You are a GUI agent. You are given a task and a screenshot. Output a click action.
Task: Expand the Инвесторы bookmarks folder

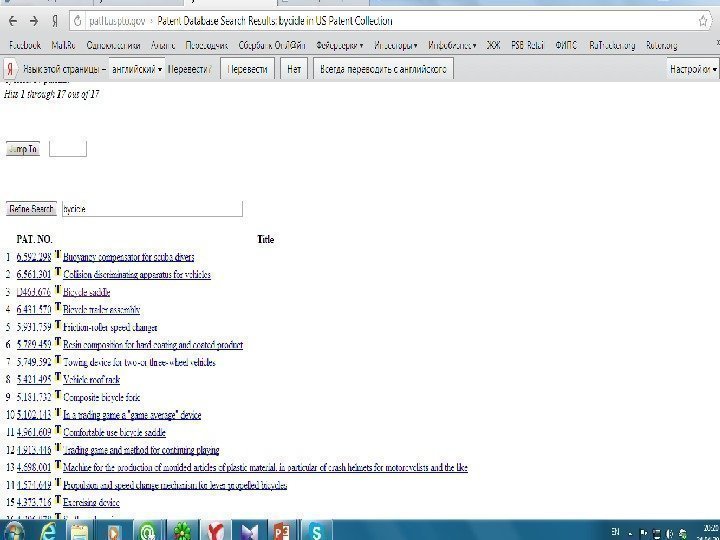click(395, 45)
